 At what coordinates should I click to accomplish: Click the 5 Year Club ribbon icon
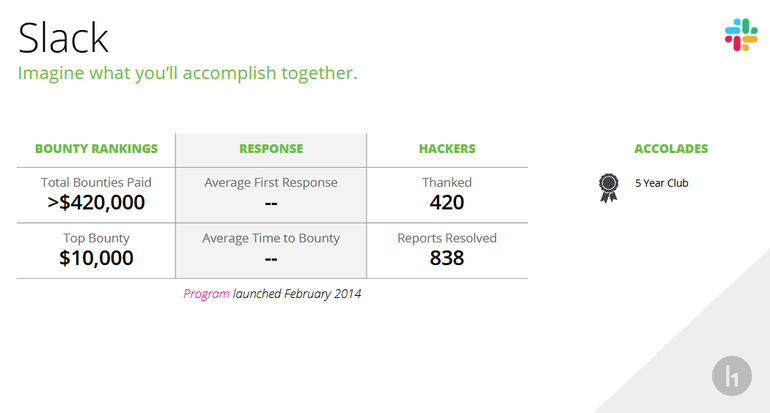click(608, 188)
